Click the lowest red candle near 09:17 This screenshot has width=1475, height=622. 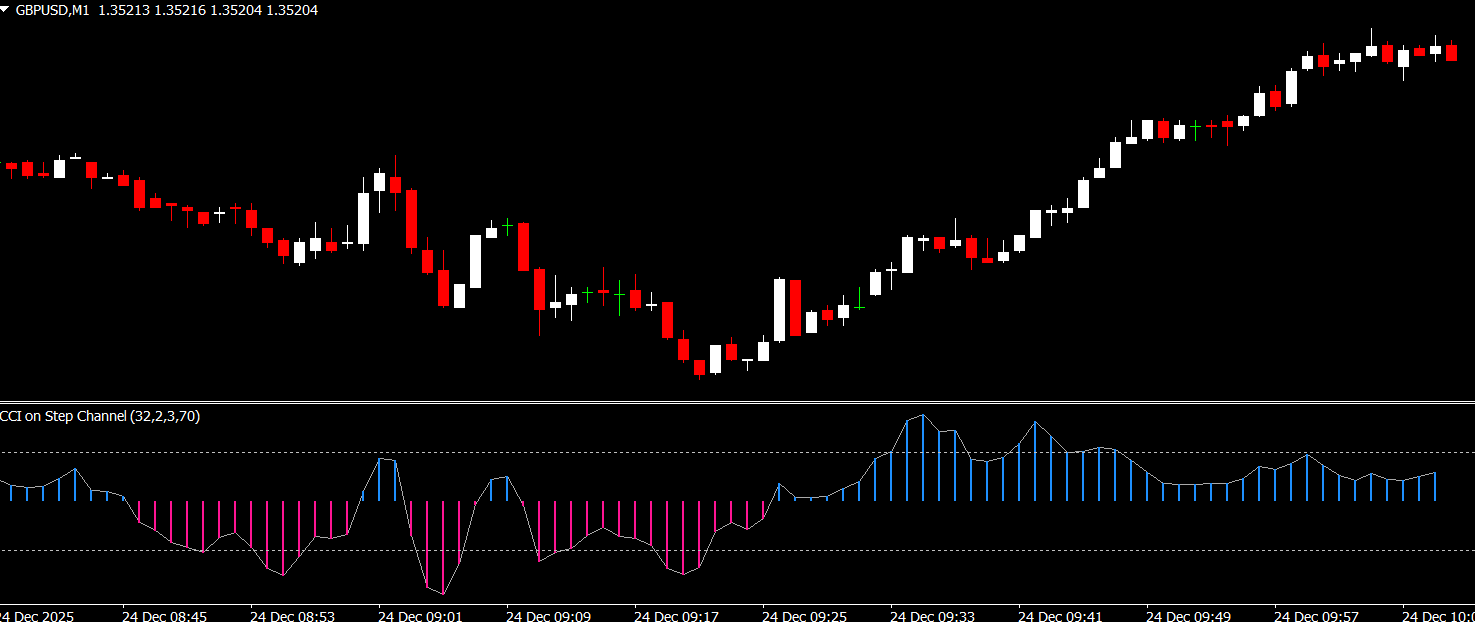click(x=700, y=367)
